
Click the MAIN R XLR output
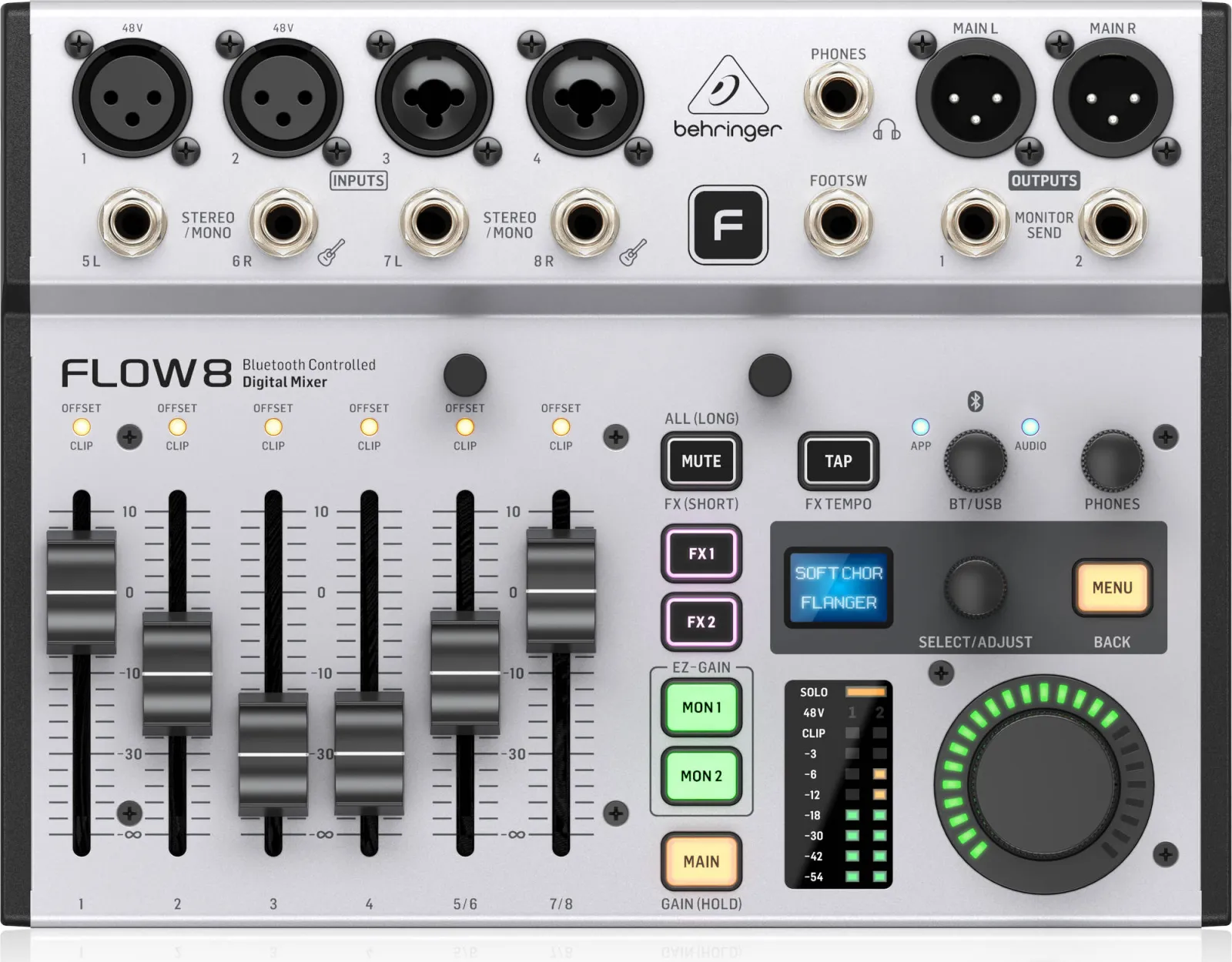(1113, 99)
